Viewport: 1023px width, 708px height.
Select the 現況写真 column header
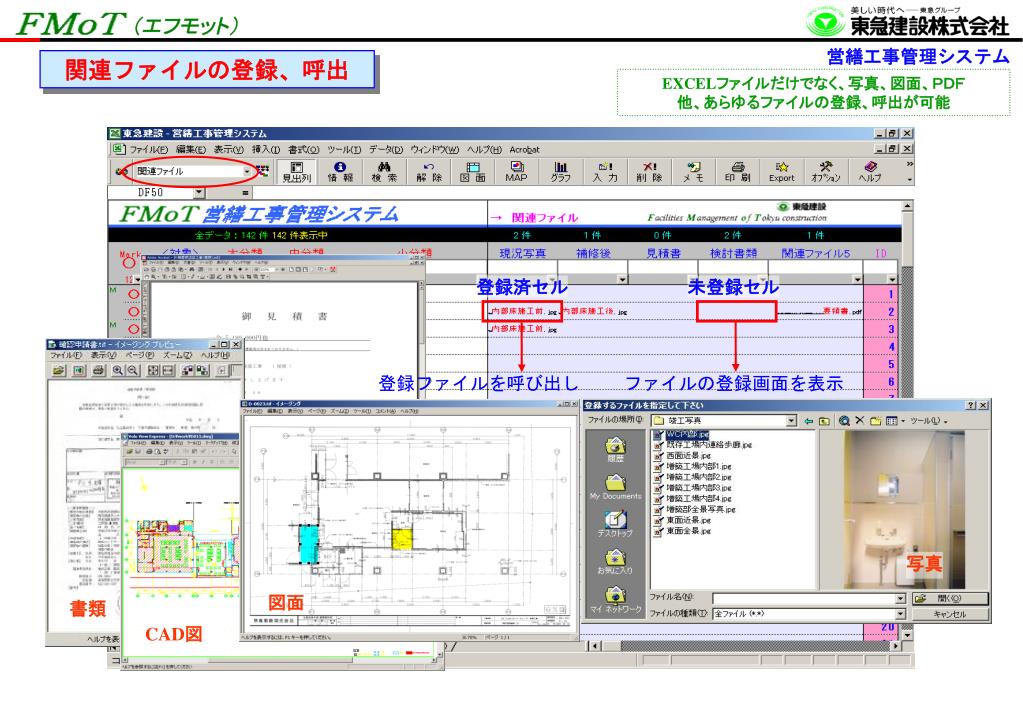523,253
